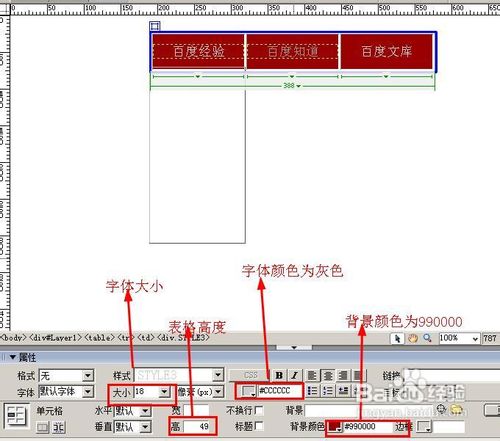Viewport: 500px width, 441px height.
Task: Apply left text alignment
Action: pyautogui.click(x=312, y=375)
